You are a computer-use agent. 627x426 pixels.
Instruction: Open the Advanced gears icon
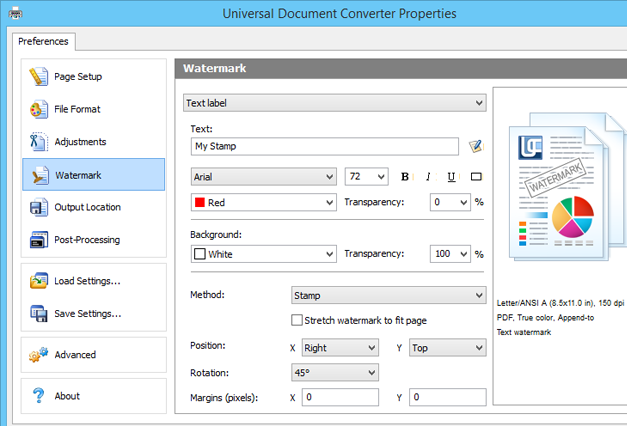(39, 355)
